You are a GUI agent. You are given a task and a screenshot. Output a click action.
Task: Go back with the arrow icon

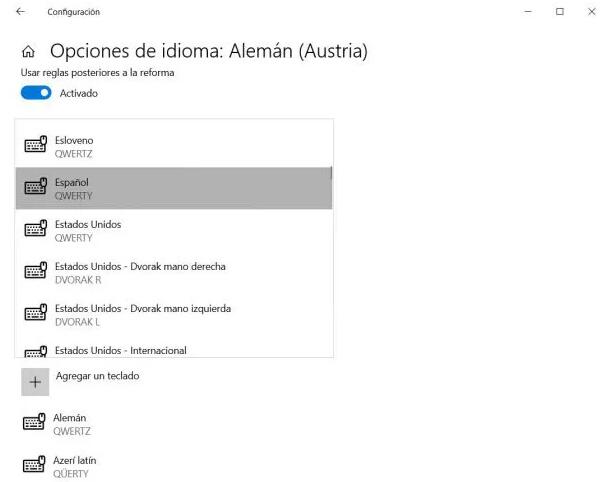click(20, 12)
